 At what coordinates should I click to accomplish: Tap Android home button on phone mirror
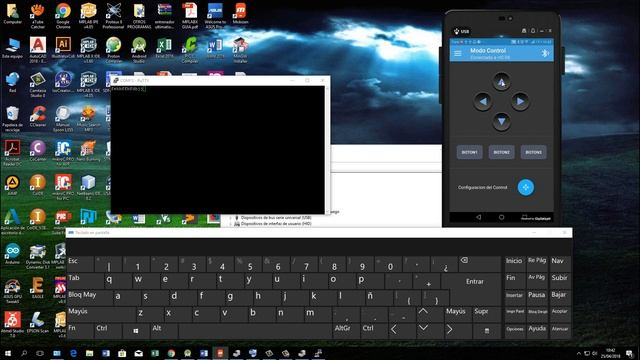[501, 218]
